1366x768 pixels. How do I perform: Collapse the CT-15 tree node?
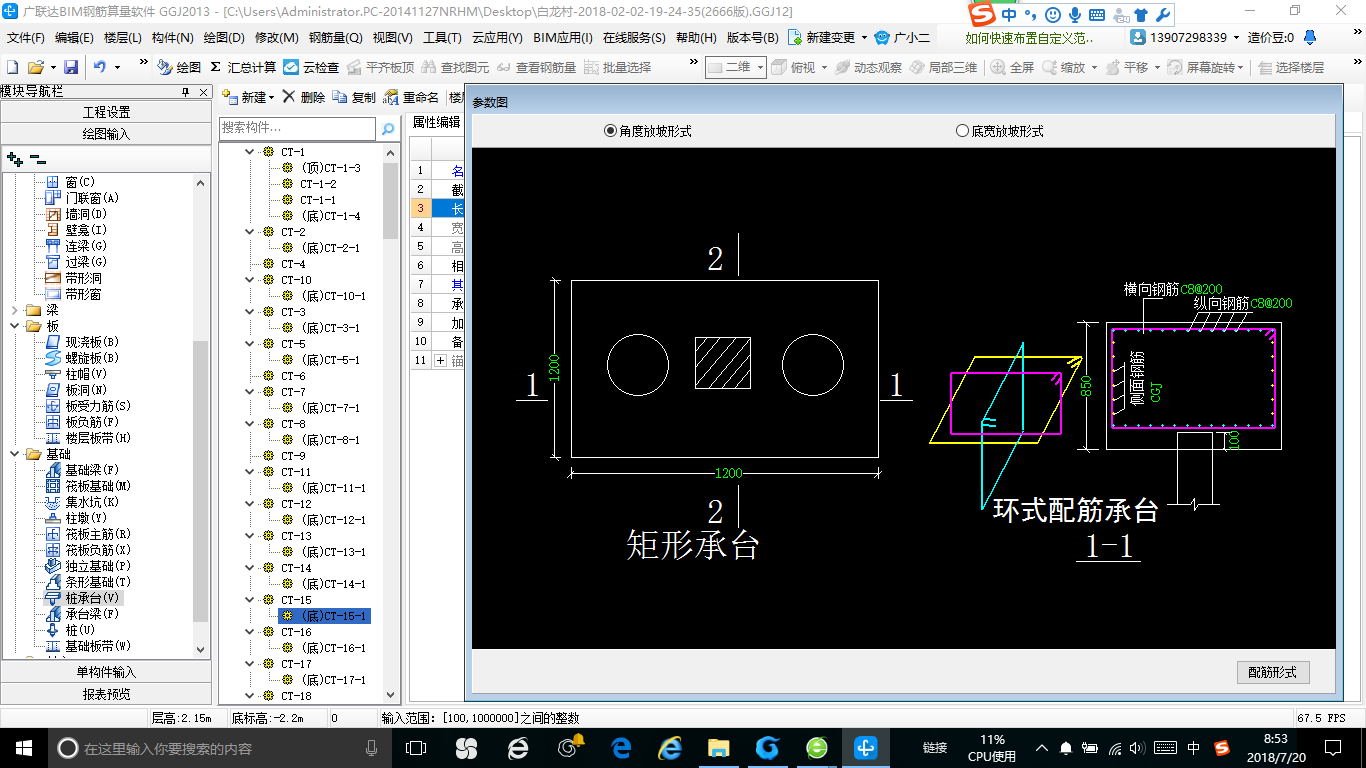click(250, 600)
